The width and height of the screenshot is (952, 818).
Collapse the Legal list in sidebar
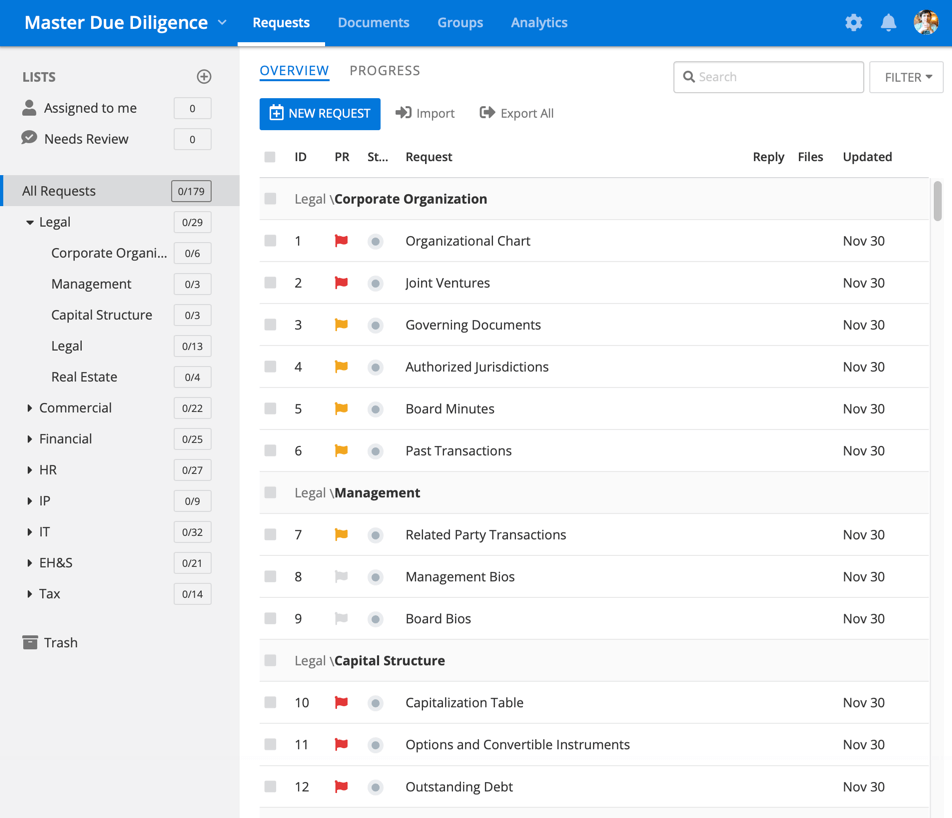tap(29, 222)
